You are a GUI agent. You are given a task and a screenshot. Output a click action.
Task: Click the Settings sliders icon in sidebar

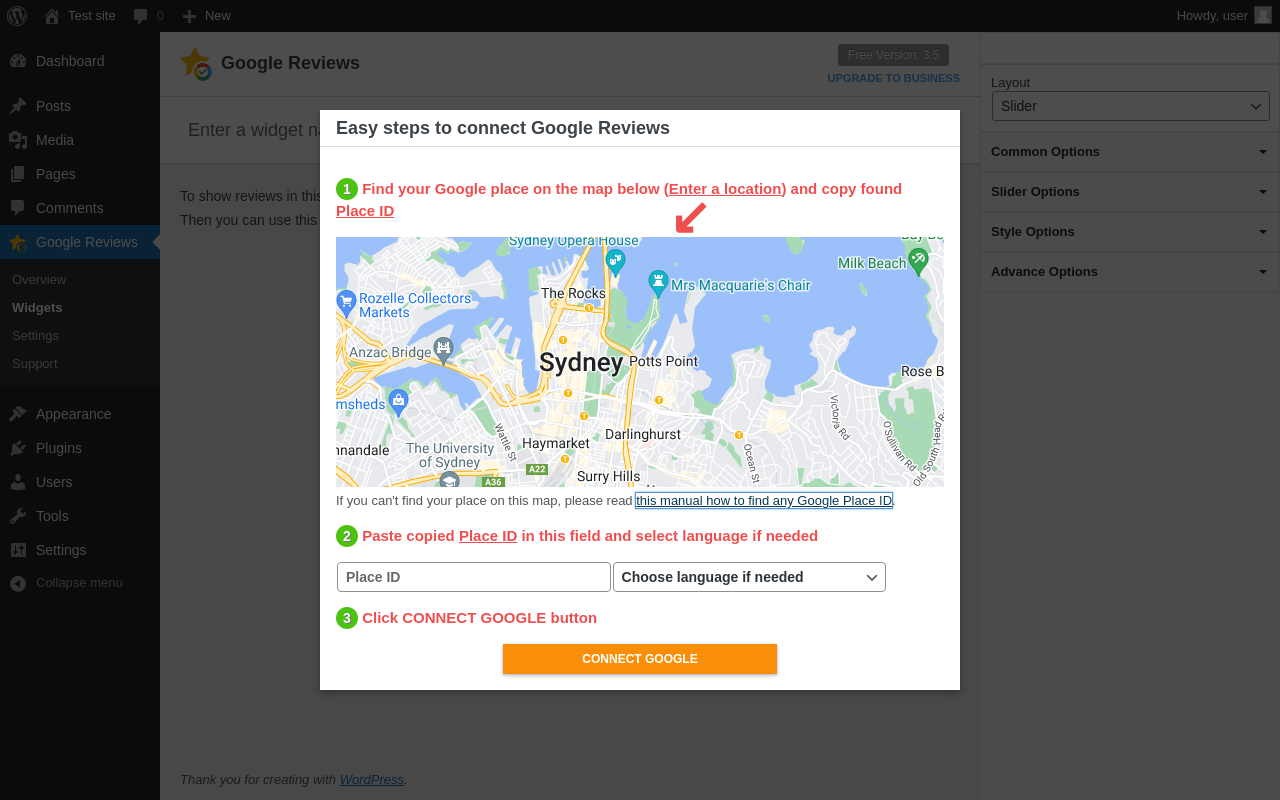(18, 550)
